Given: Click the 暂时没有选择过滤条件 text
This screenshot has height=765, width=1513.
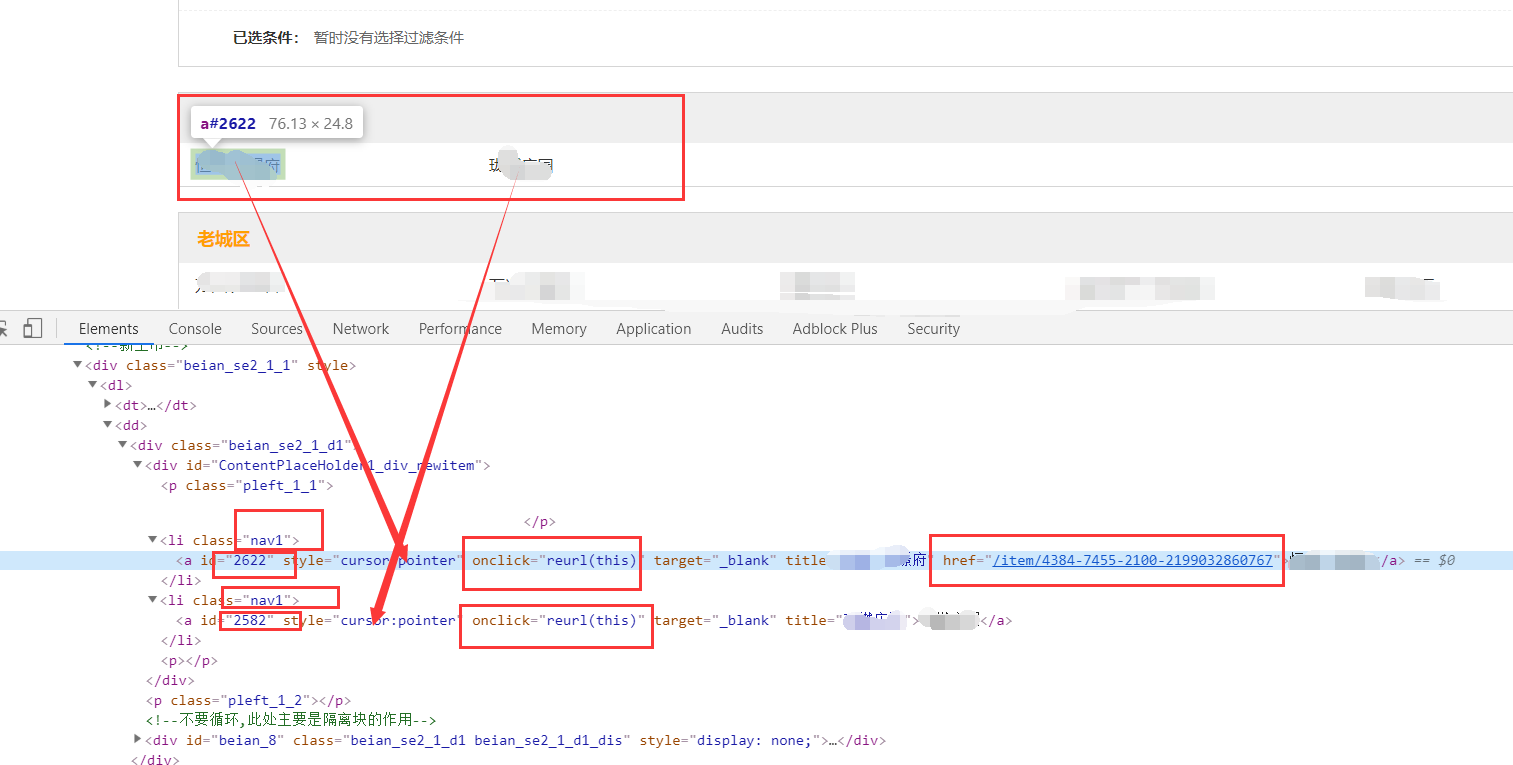Looking at the screenshot, I should click(x=389, y=38).
